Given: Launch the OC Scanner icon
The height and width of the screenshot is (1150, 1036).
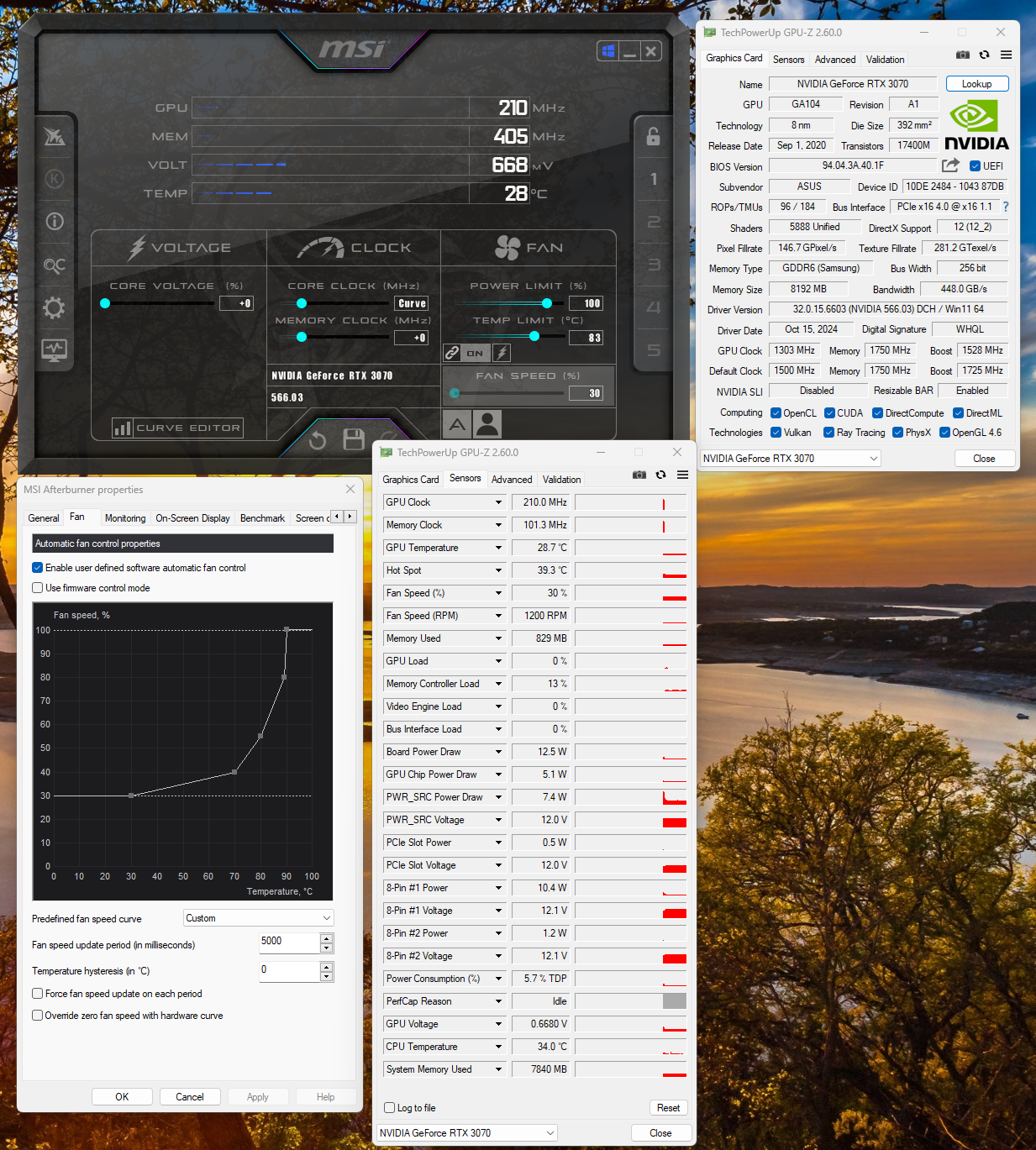Looking at the screenshot, I should tap(55, 265).
